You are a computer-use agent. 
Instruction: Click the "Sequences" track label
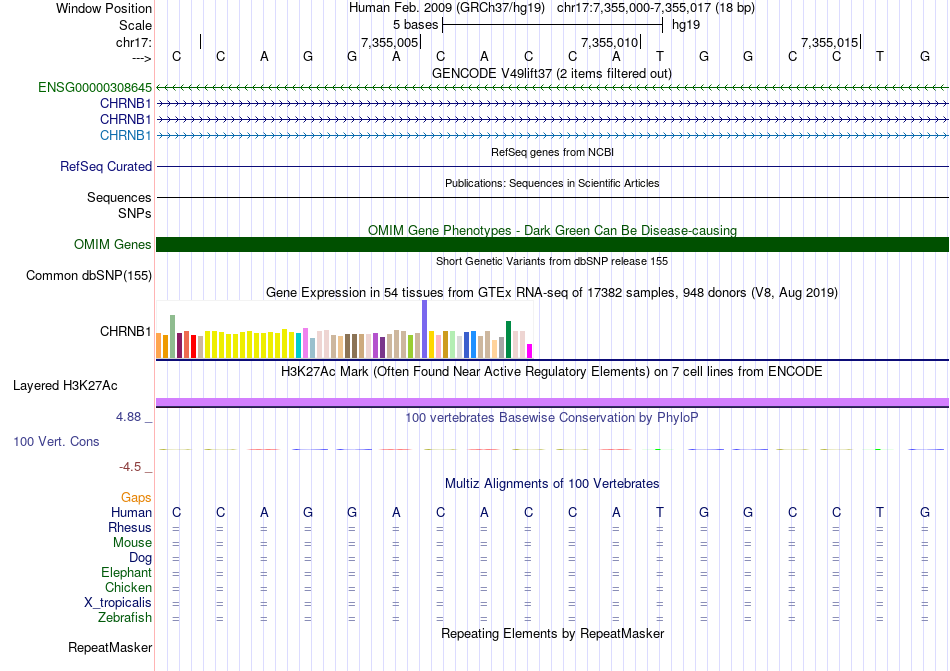coord(119,197)
